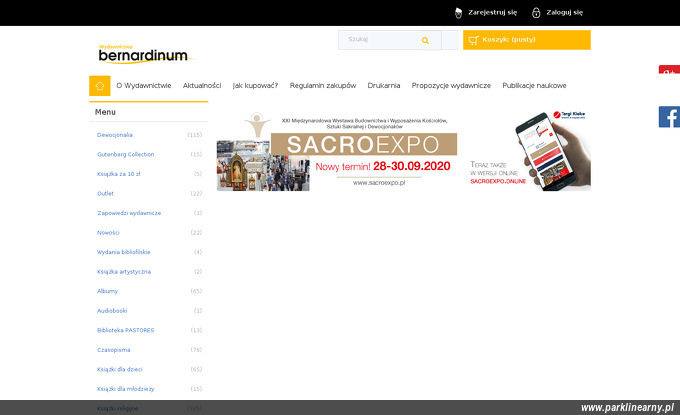Select Czasopisma category
This screenshot has height=415, width=680.
[113, 350]
